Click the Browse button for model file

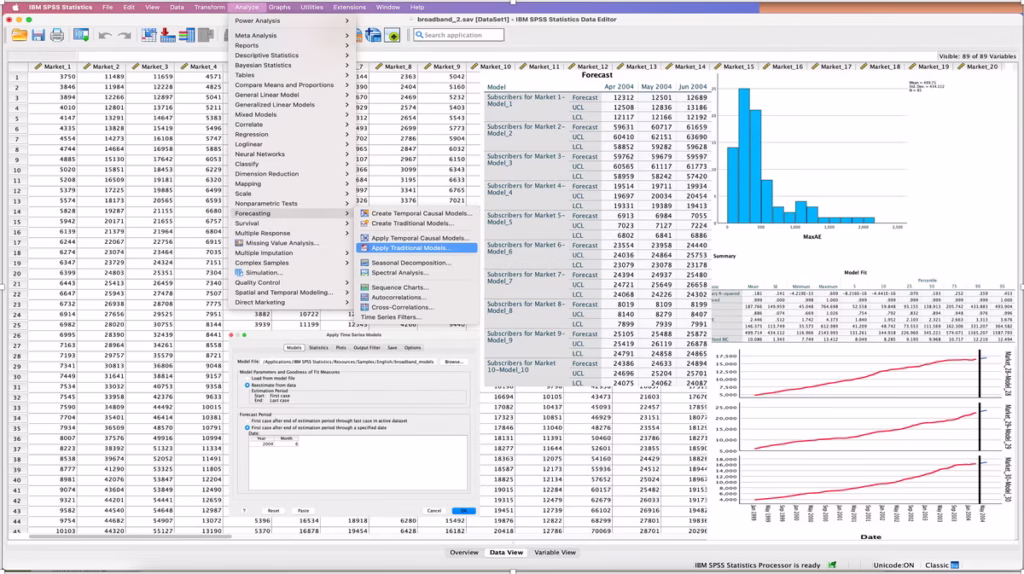point(453,362)
